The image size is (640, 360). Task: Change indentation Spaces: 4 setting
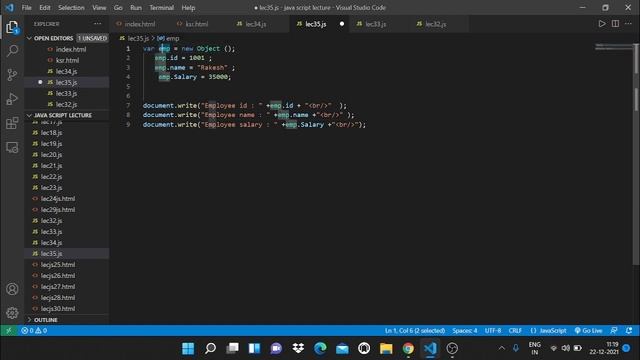(x=464, y=331)
